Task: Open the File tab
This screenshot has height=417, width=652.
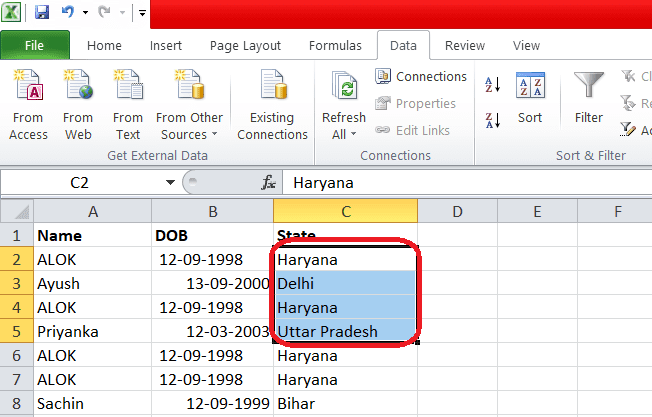Action: click(x=35, y=45)
